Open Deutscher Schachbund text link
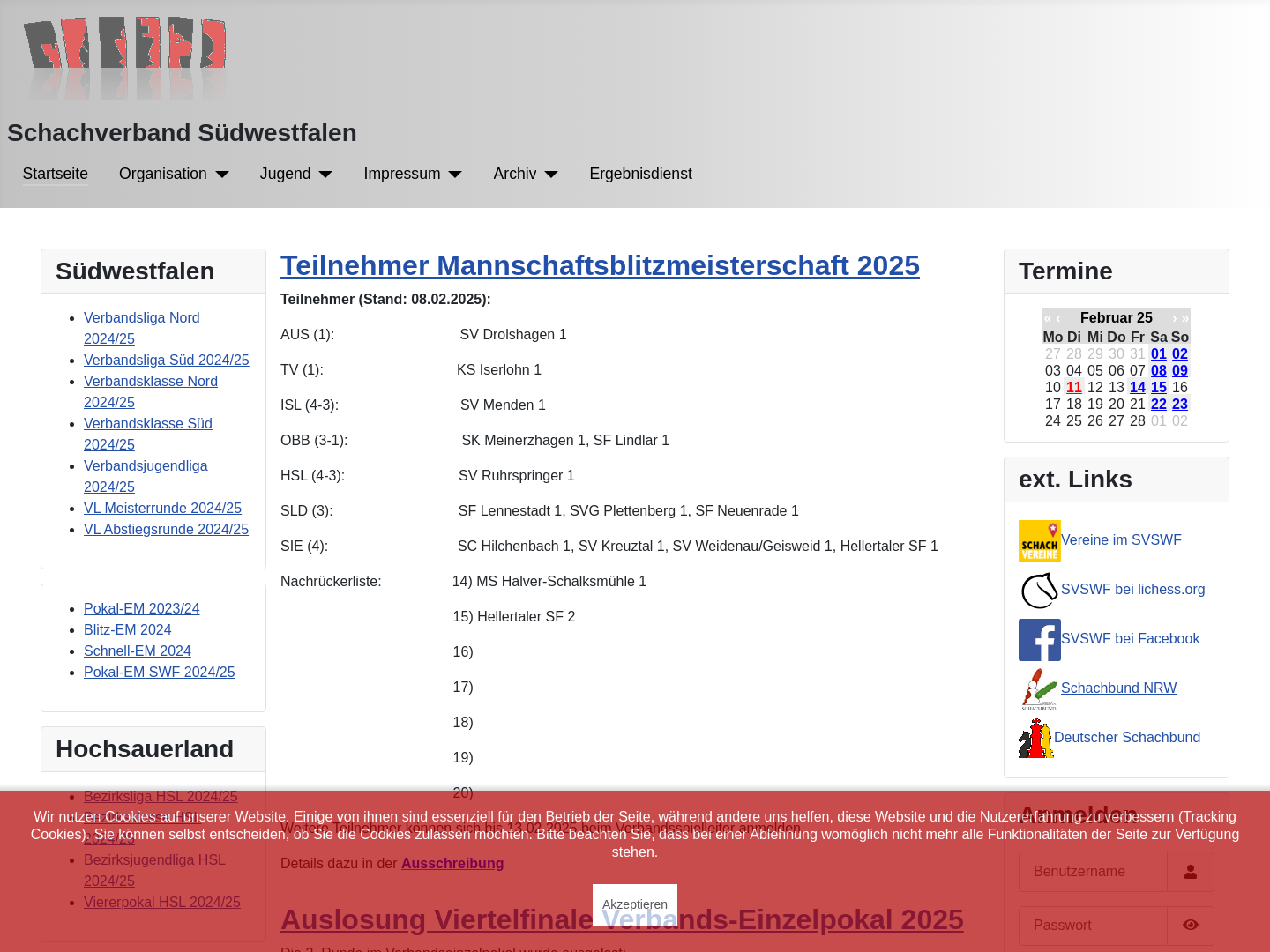Screen dimensions: 1270x952 click(1127, 738)
